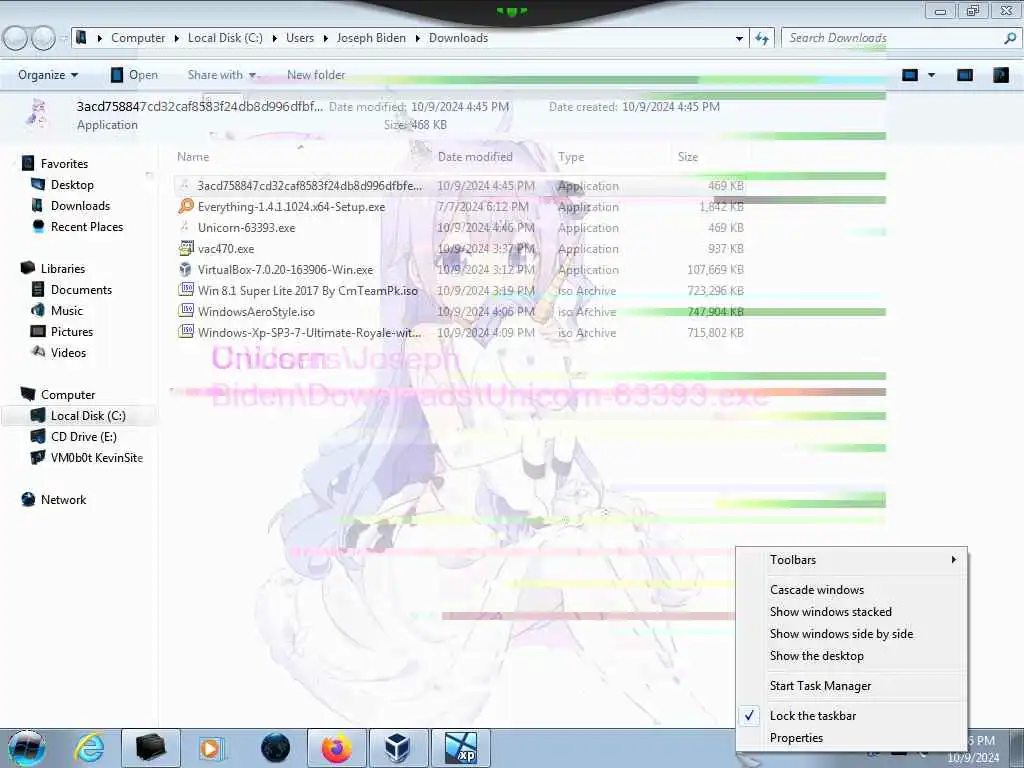Viewport: 1024px width, 768px height.
Task: Expand the arrow after Computer in breadcrumb
Action: [x=176, y=39]
